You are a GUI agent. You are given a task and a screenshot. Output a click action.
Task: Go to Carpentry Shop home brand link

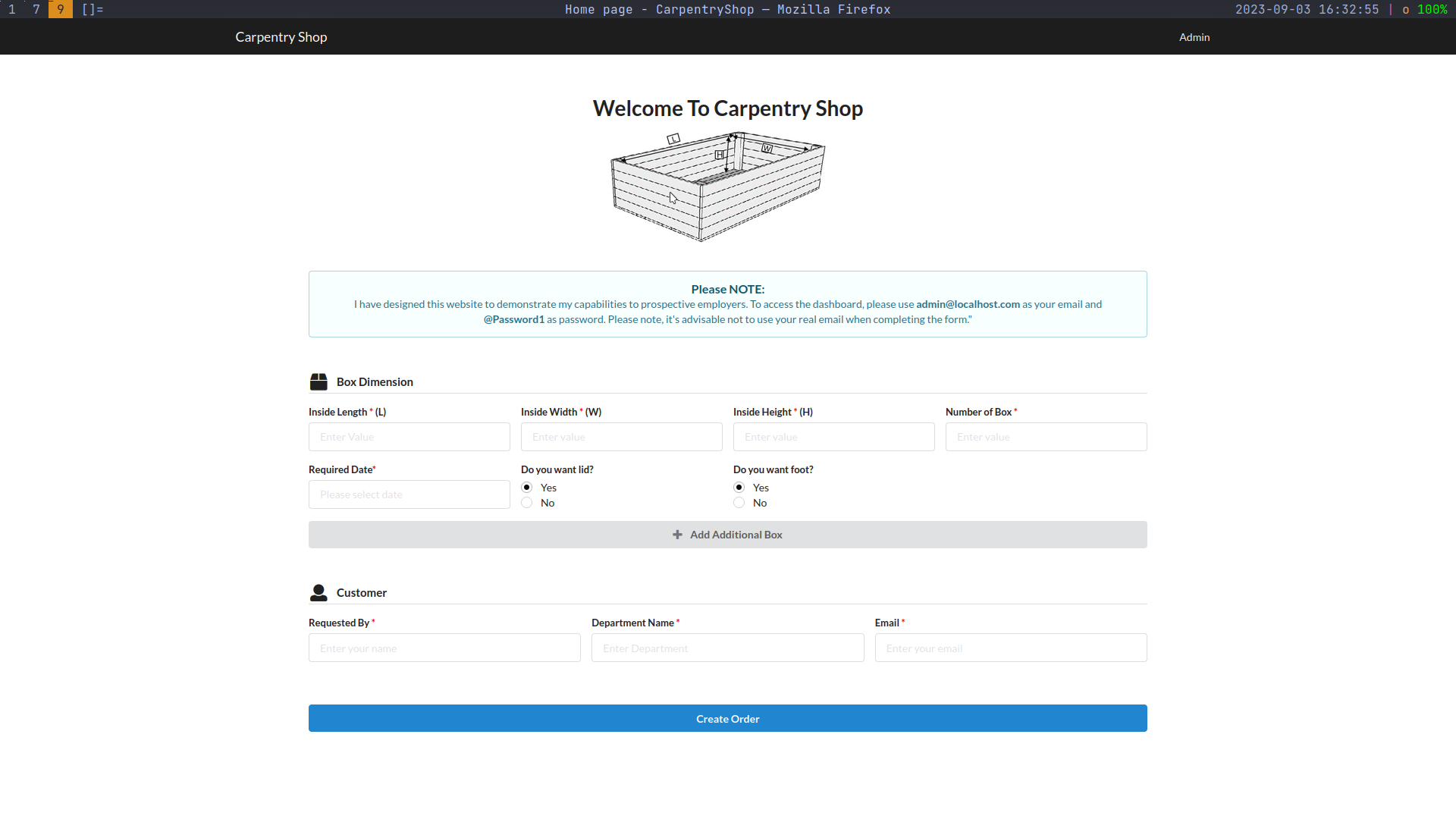click(281, 37)
